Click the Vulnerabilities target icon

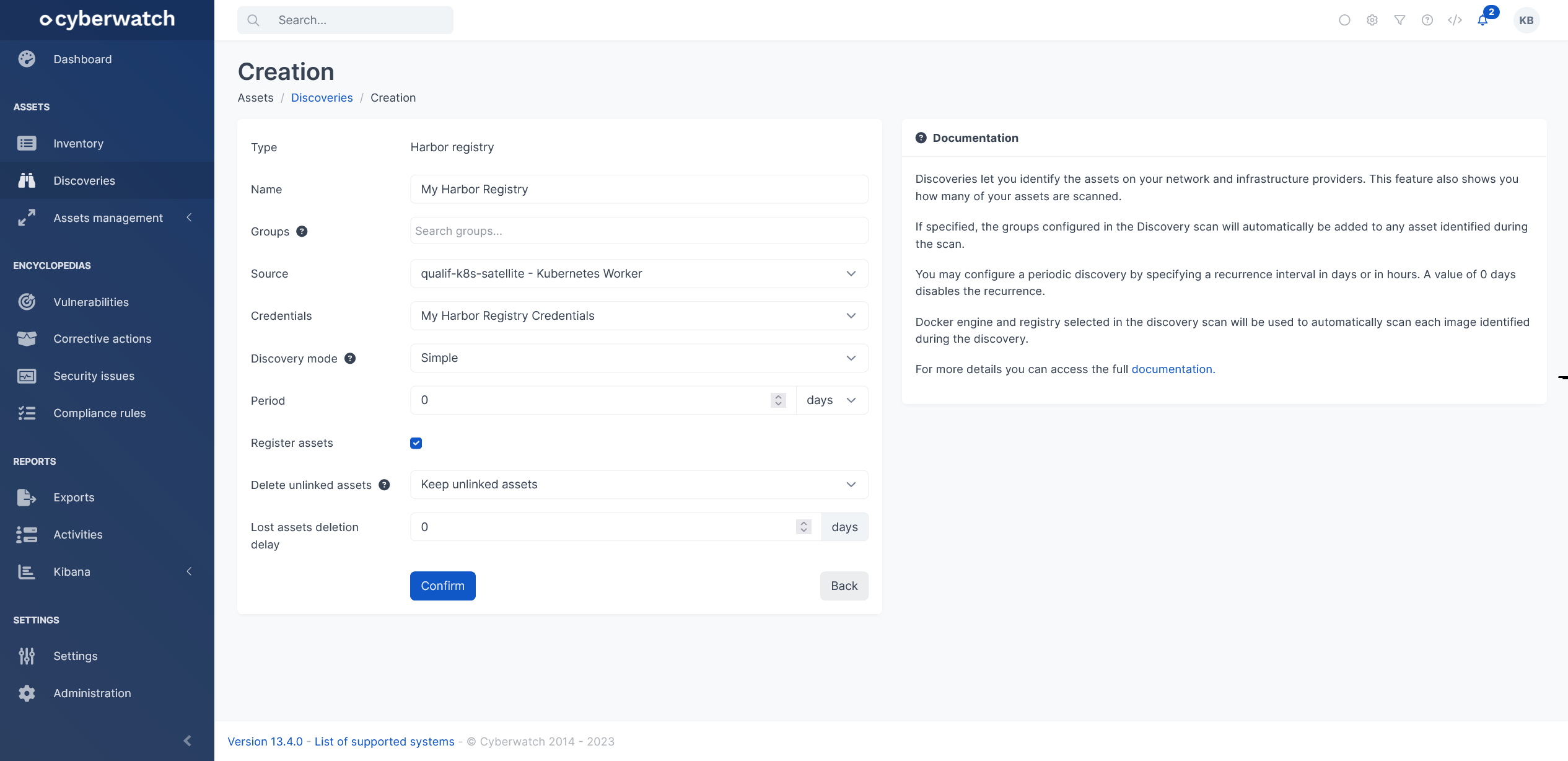click(27, 302)
